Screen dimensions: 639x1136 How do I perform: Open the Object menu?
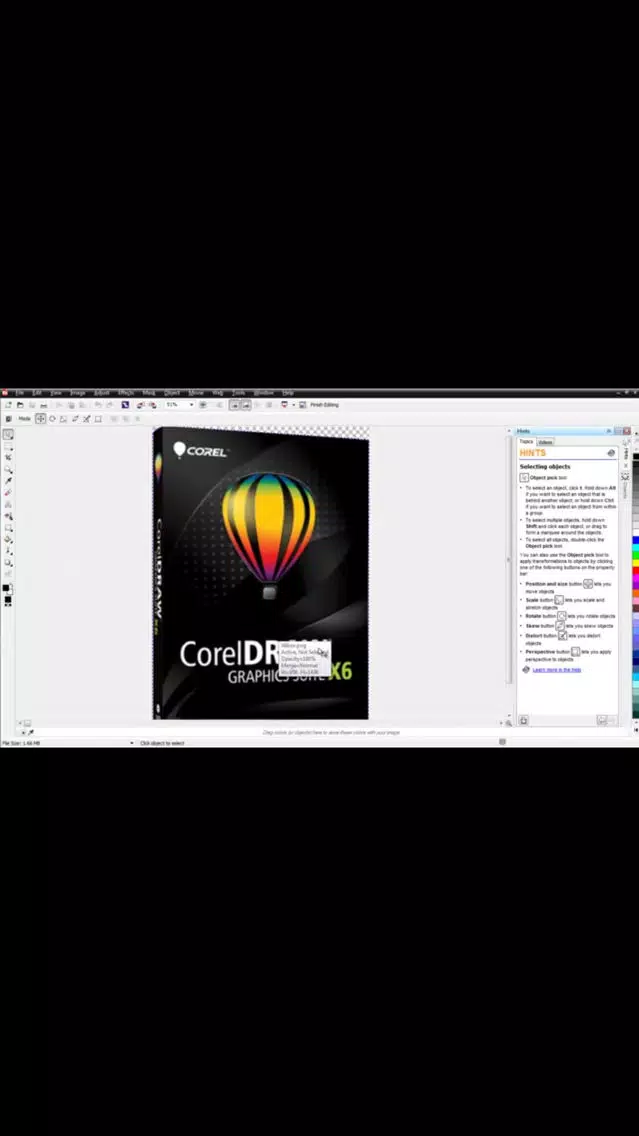(172, 393)
